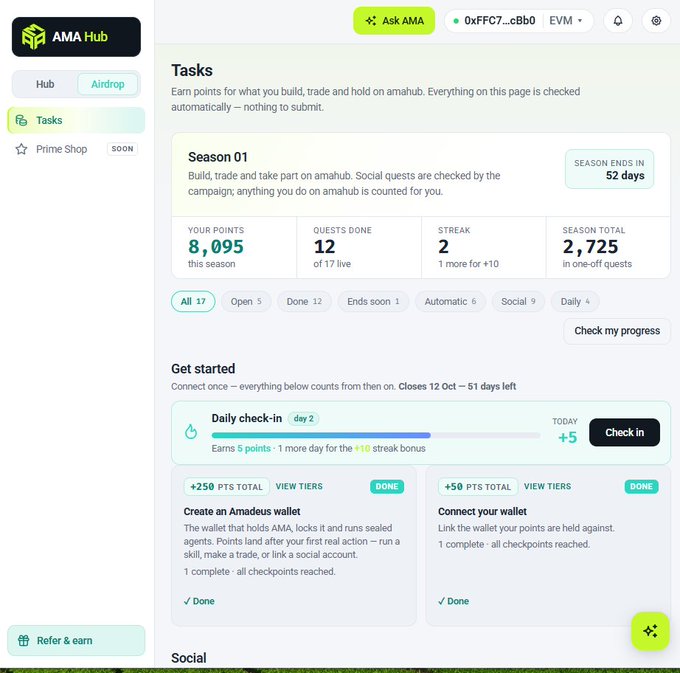Filter quests by Social
680x673 pixels.
(x=518, y=301)
